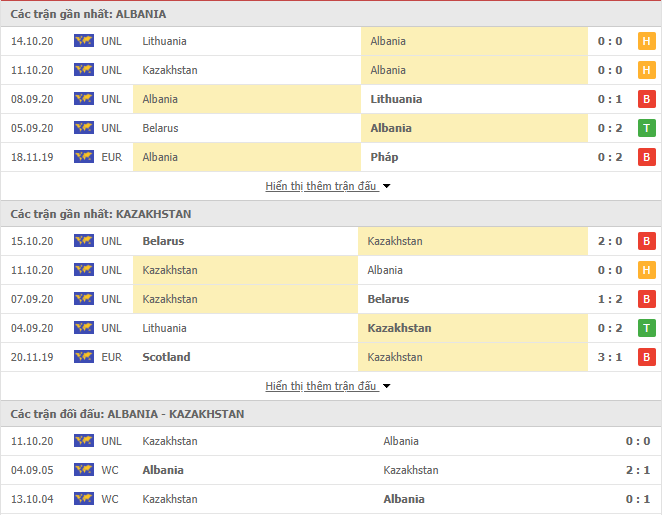This screenshot has height=515, width=662.
Task: Click the flag icon for 14.10.20 Lithuania match
Action: click(x=84, y=41)
